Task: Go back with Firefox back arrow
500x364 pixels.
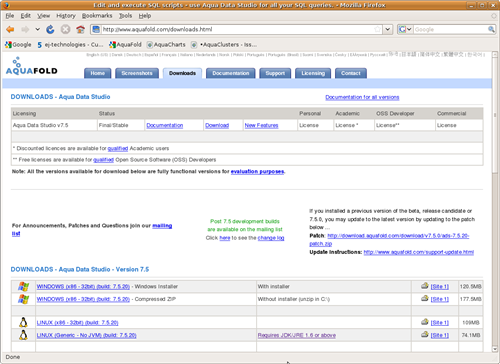Action: pos(10,29)
